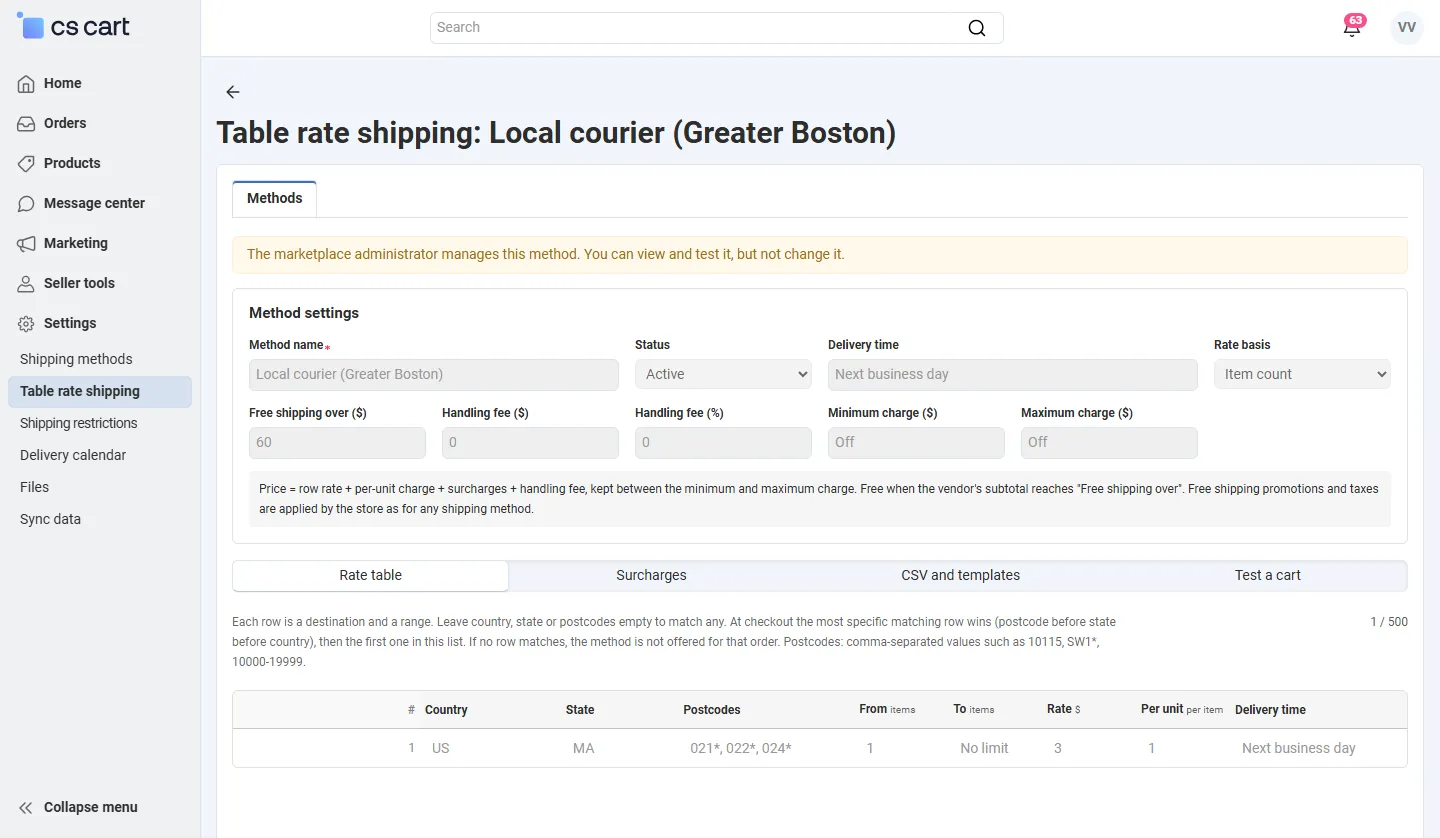The height and width of the screenshot is (838, 1440).
Task: Click the "MA" state cell
Action: coord(584,748)
